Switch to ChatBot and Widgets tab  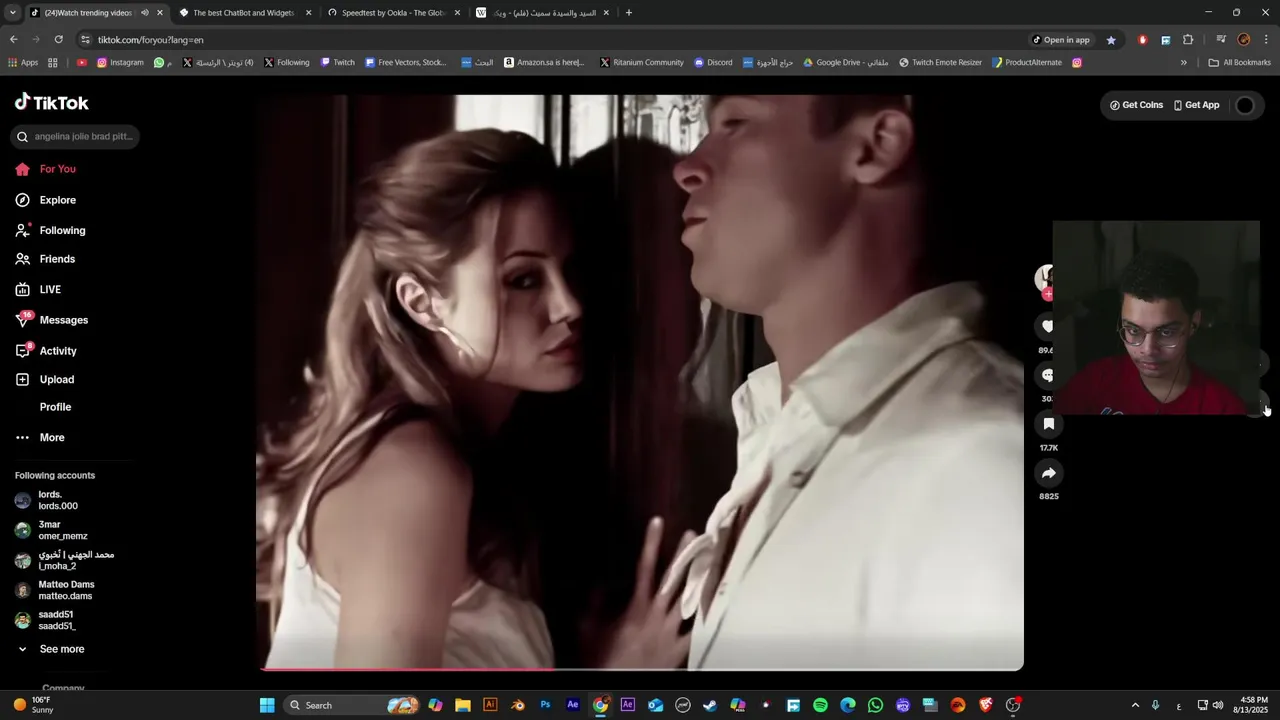click(x=244, y=13)
